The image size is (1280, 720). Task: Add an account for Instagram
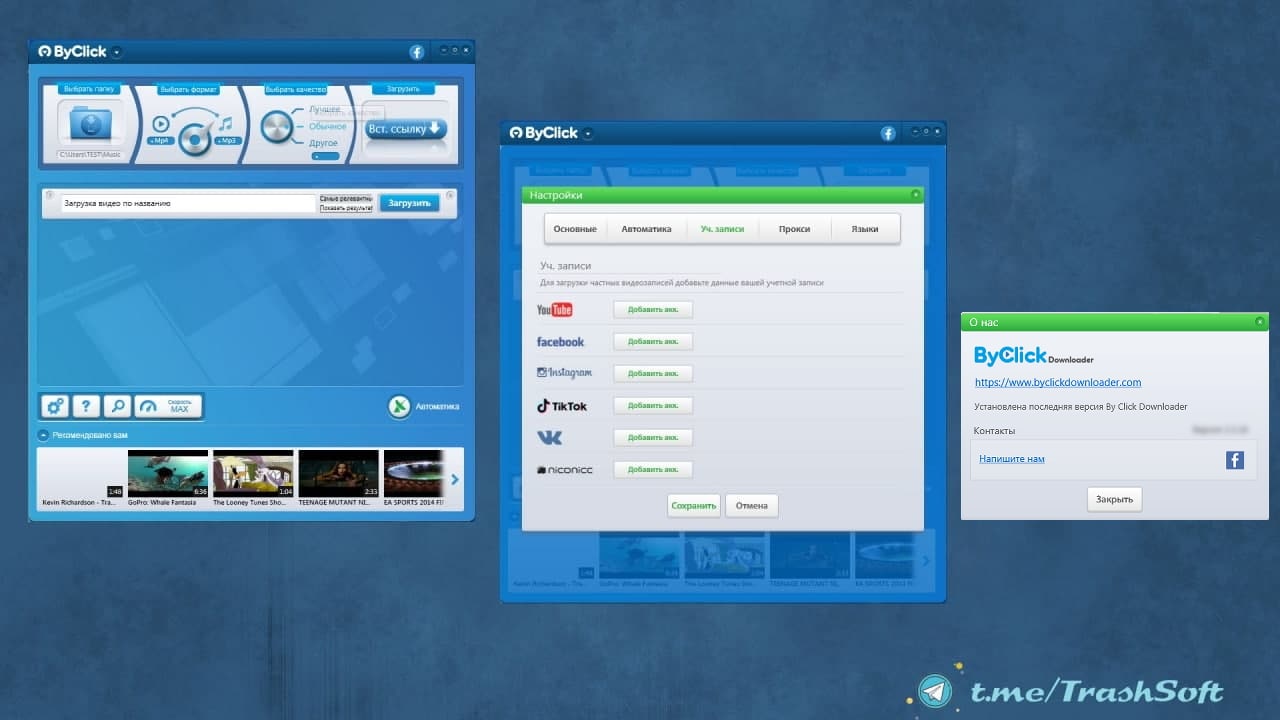coord(653,374)
